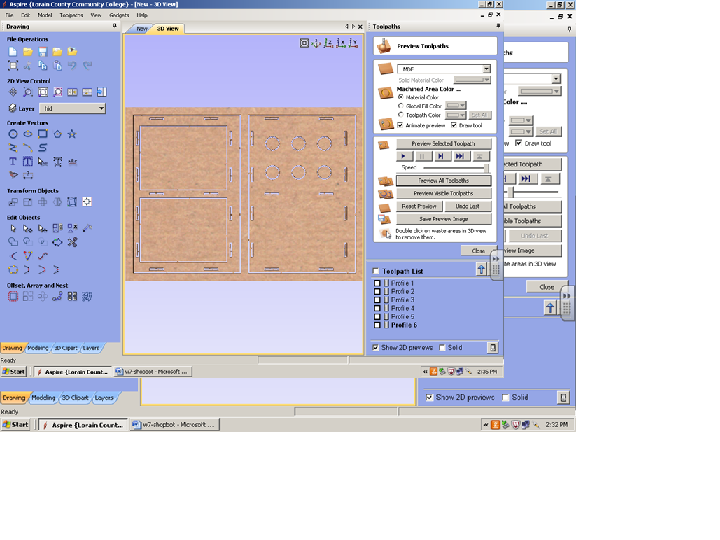Open the Model menu
Image resolution: width=720 pixels, height=540 pixels.
click(x=45, y=15)
